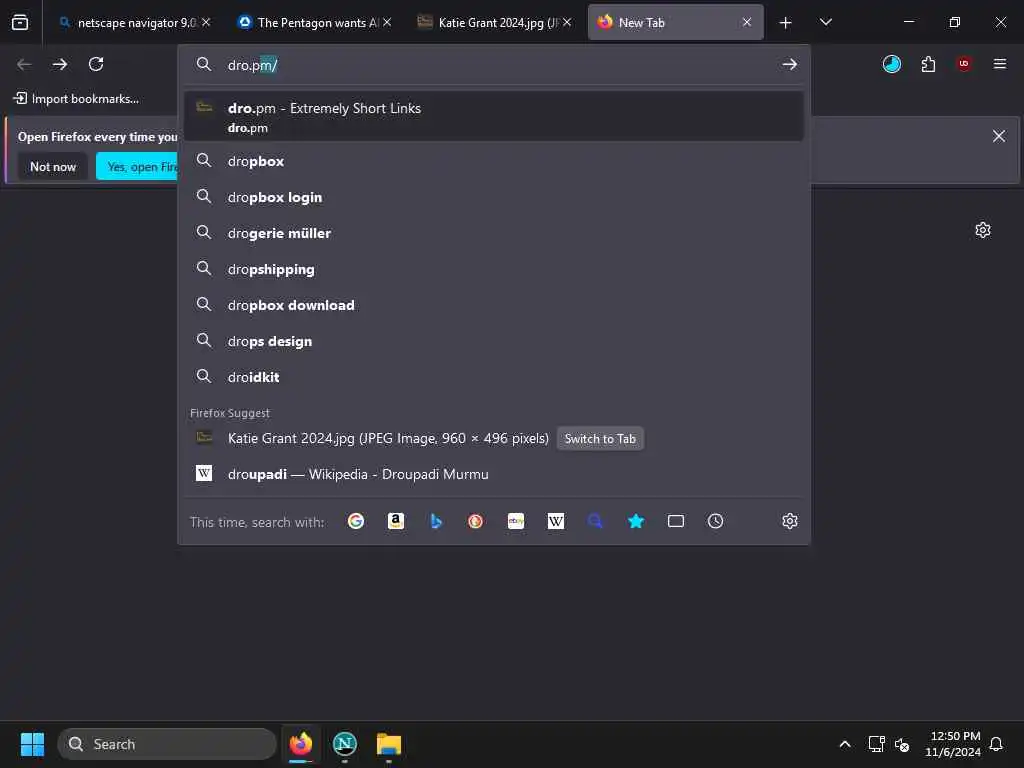Click Switch to Tab for Katie Grant image
The width and height of the screenshot is (1024, 768).
600,439
